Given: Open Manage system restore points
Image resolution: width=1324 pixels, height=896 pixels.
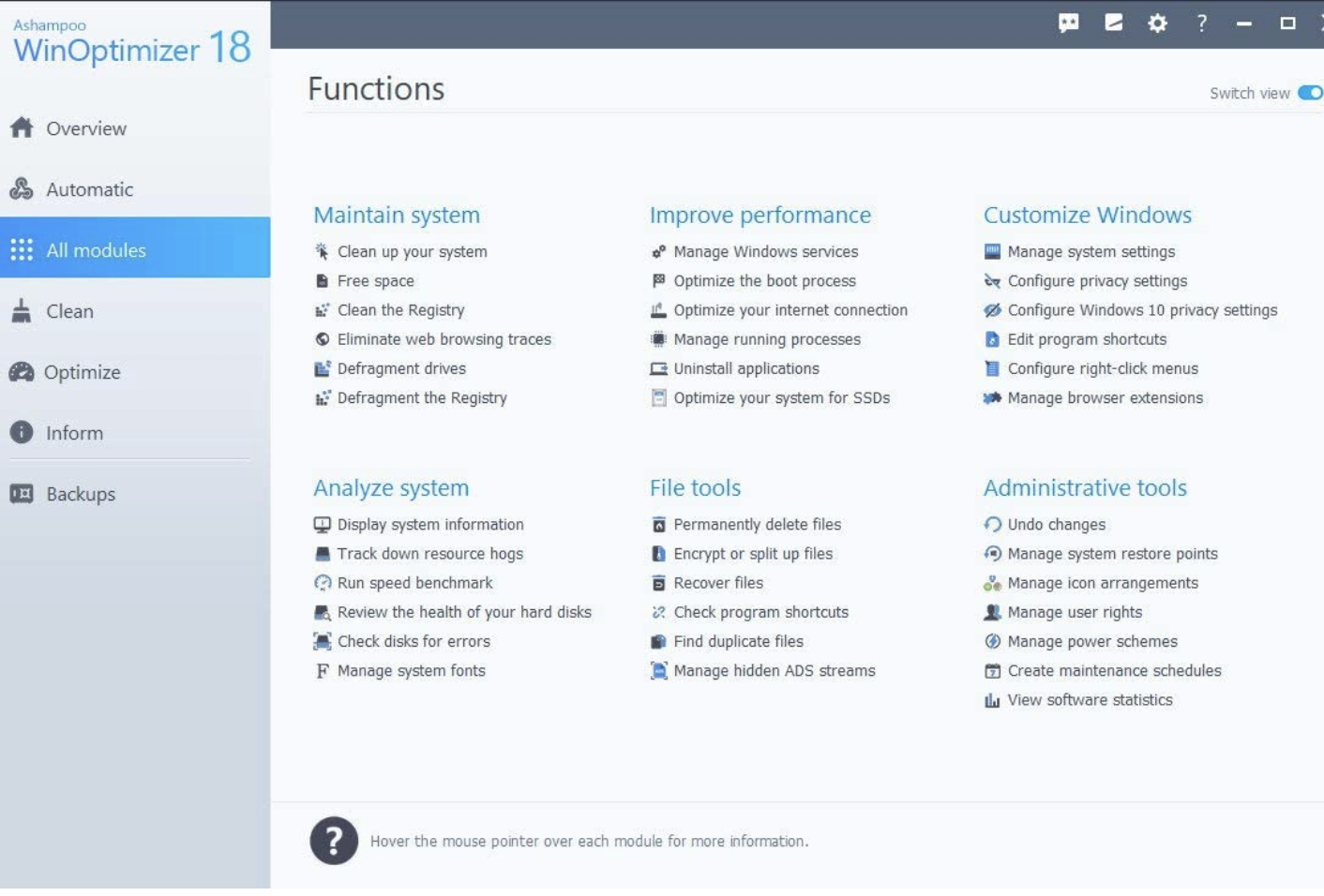Looking at the screenshot, I should [1112, 554].
